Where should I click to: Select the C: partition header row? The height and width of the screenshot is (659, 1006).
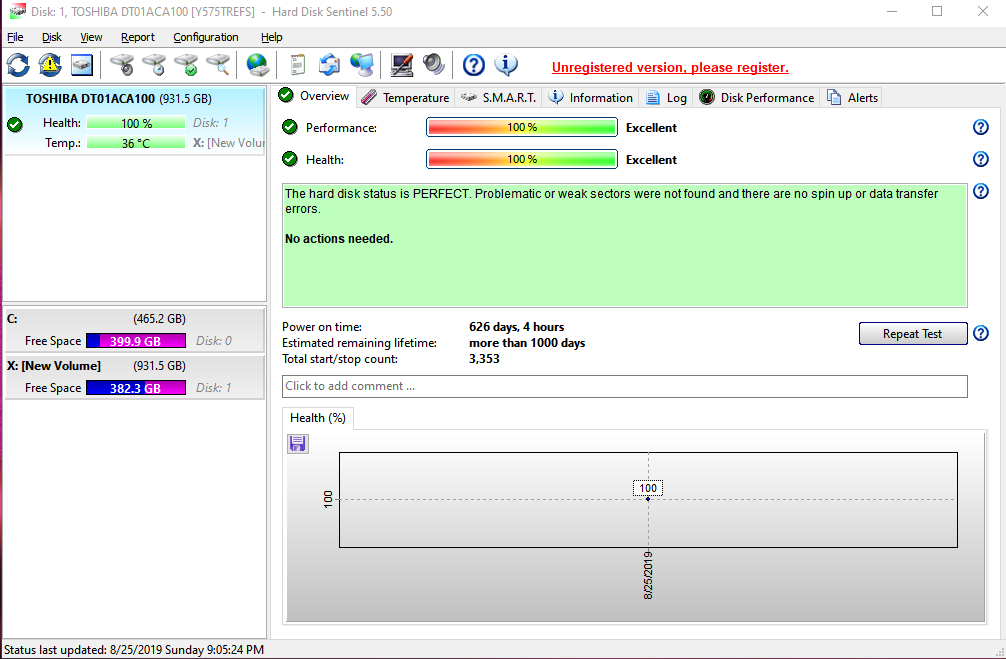point(135,319)
